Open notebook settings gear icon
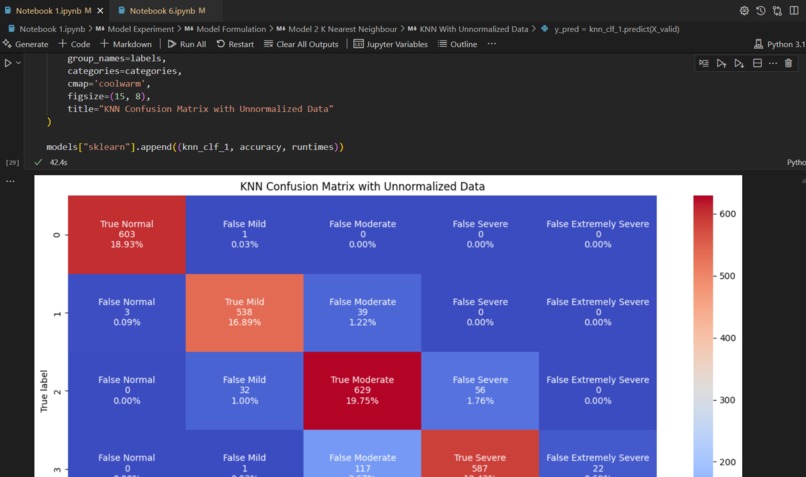806x477 pixels. click(x=744, y=10)
